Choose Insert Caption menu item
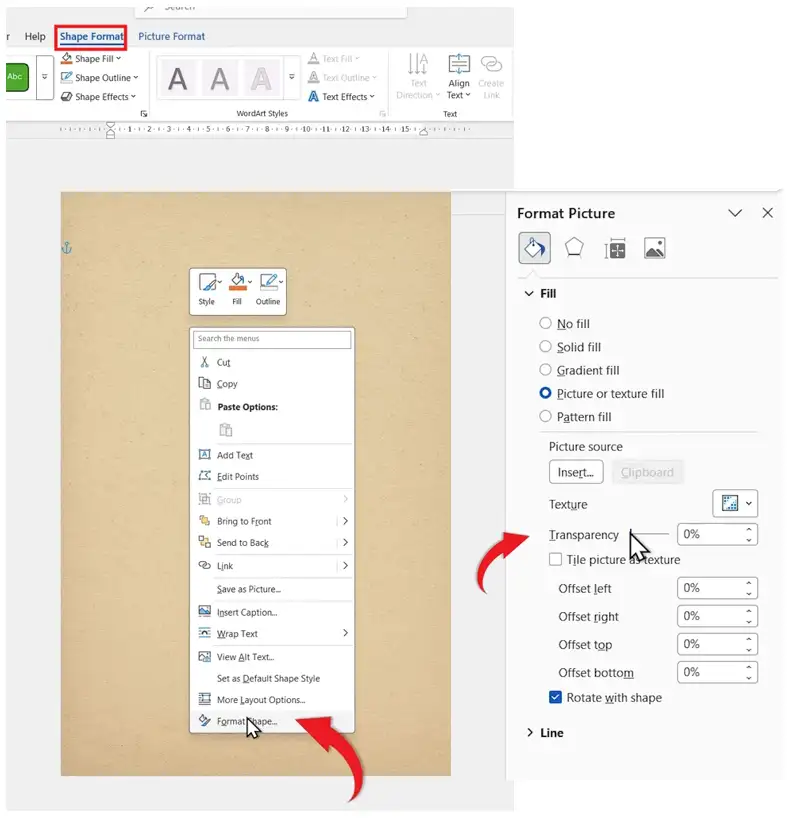792x818 pixels. [272, 612]
